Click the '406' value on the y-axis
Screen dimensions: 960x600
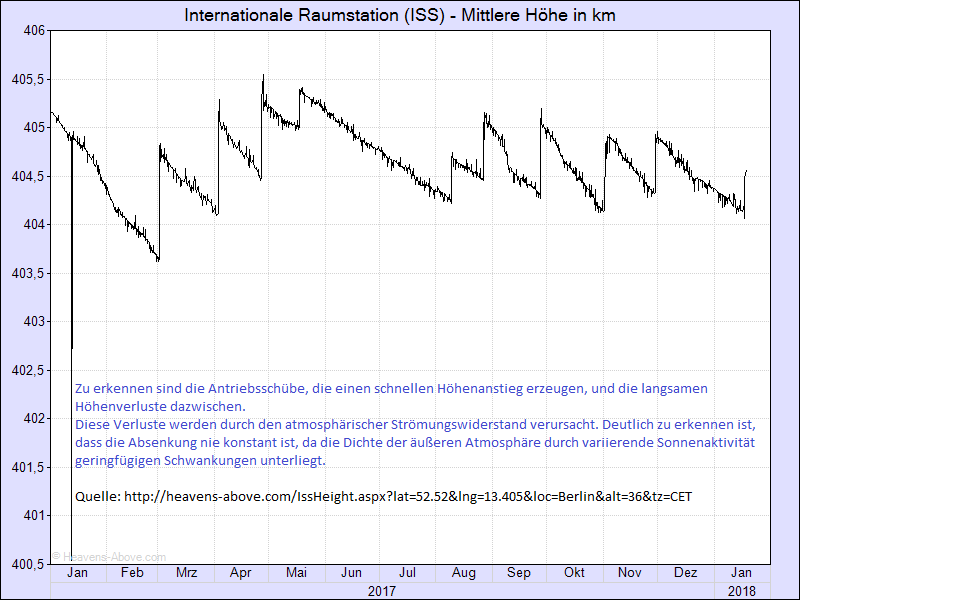(x=34, y=31)
